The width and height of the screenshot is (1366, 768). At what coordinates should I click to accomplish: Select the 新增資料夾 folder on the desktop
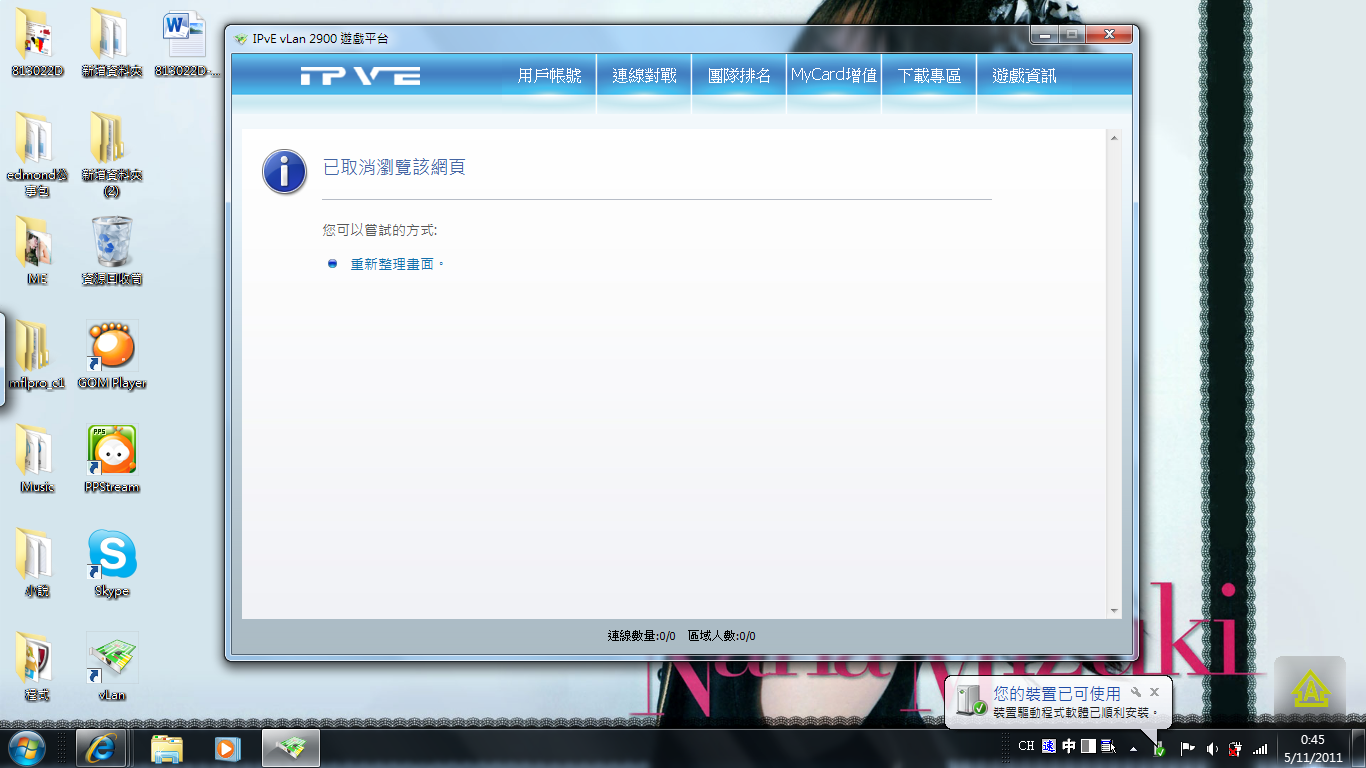[x=111, y=43]
